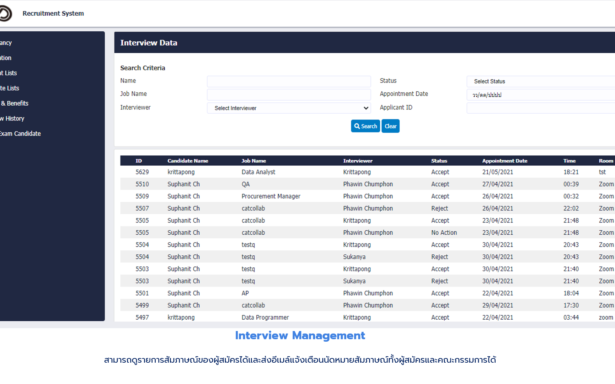This screenshot has height=384, width=615.
Task: Open the Exam Candidate sidebar item
Action: 20,133
